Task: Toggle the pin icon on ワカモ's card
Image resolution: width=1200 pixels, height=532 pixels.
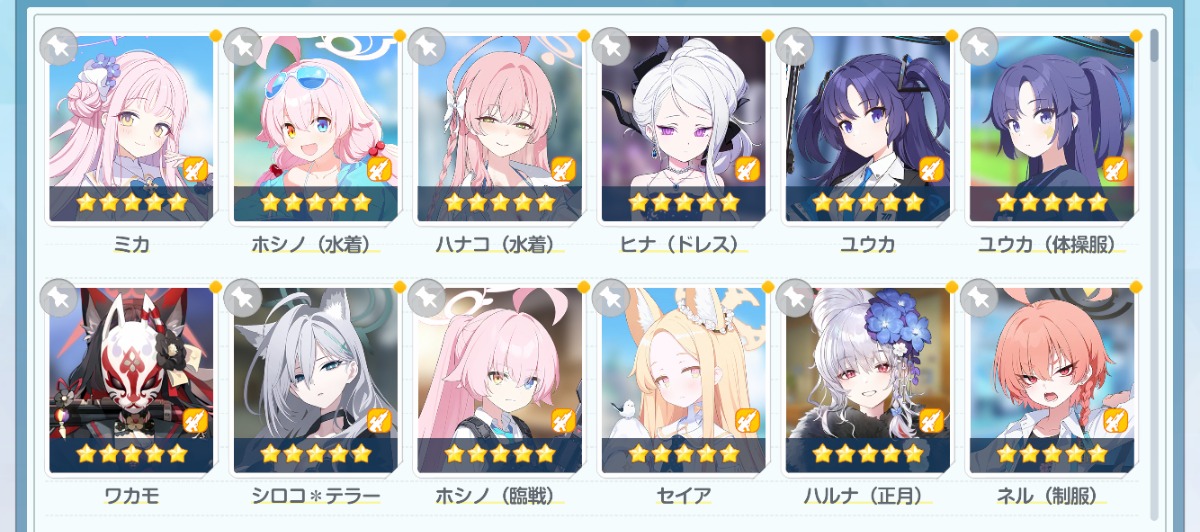Action: point(59,297)
